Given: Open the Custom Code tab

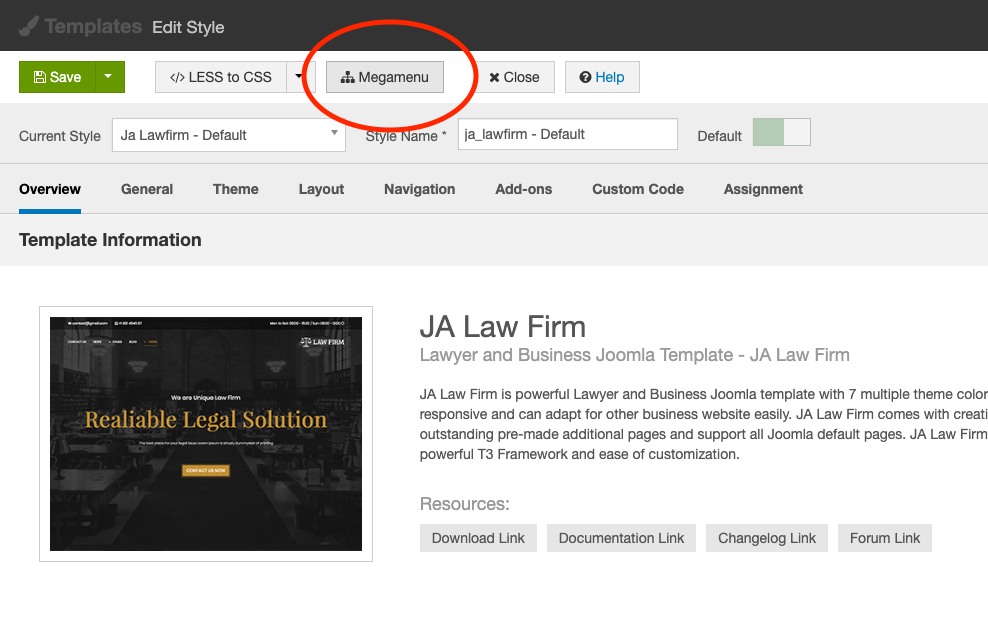Looking at the screenshot, I should 638,189.
